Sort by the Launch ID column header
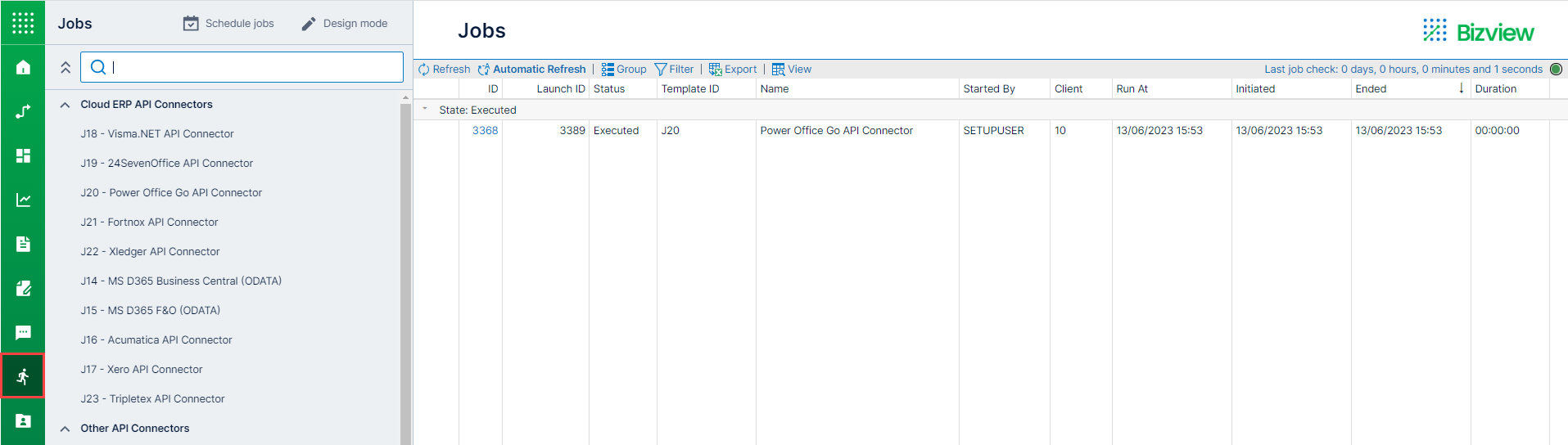Screen dimensions: 1568x445 [x=545, y=89]
